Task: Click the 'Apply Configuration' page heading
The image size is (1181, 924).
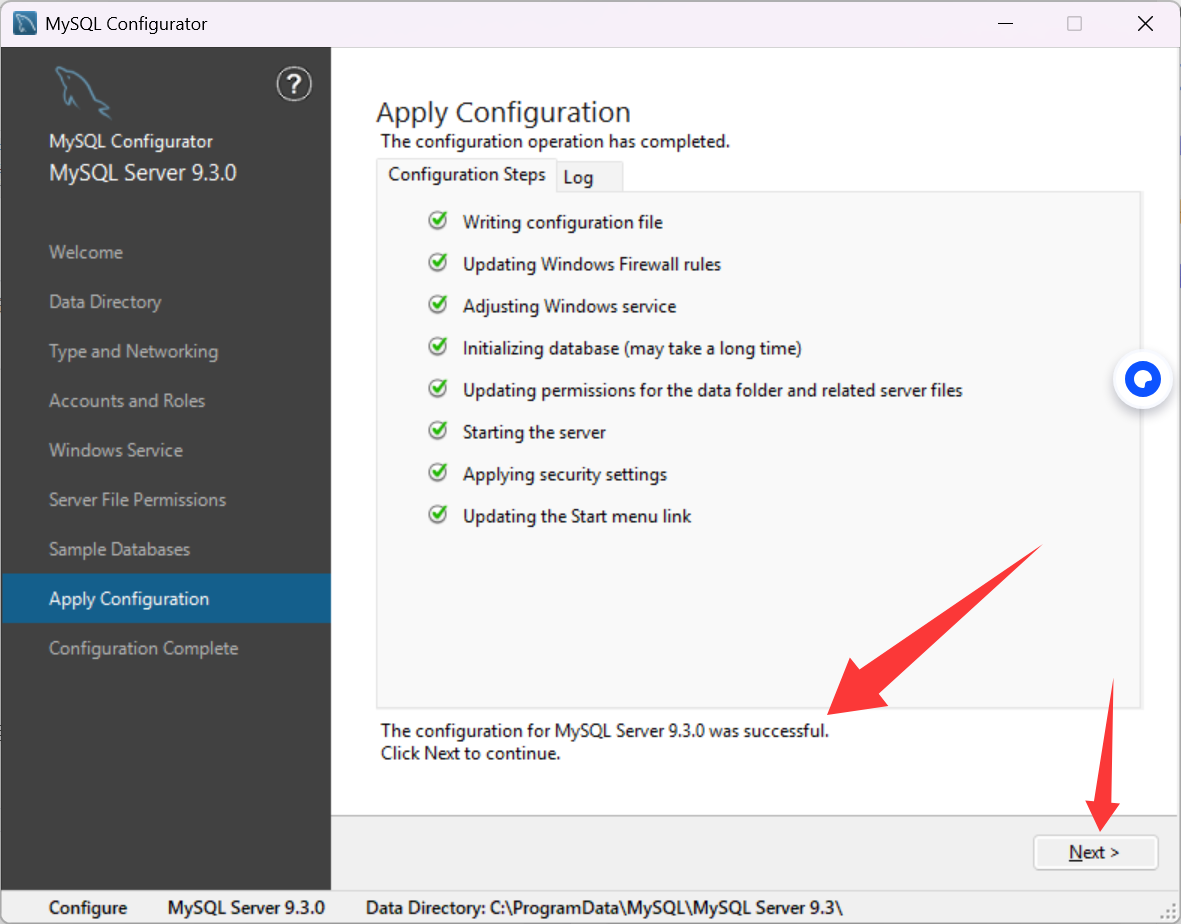Action: coord(503,113)
